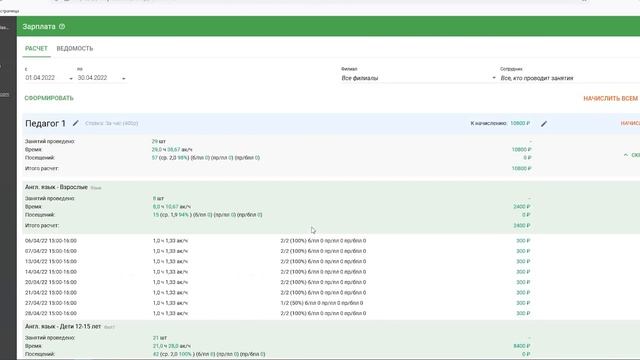Click the 300 ₽ amount for 28/04/22

point(523,313)
